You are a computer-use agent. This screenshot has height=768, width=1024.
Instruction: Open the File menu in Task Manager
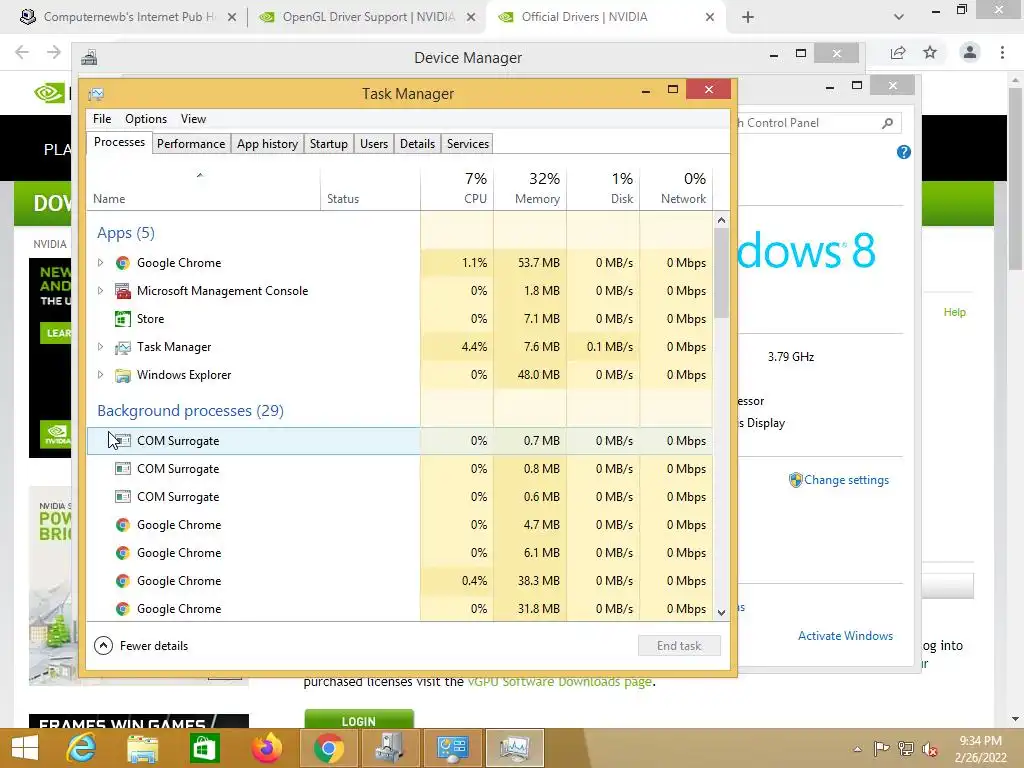coord(102,119)
